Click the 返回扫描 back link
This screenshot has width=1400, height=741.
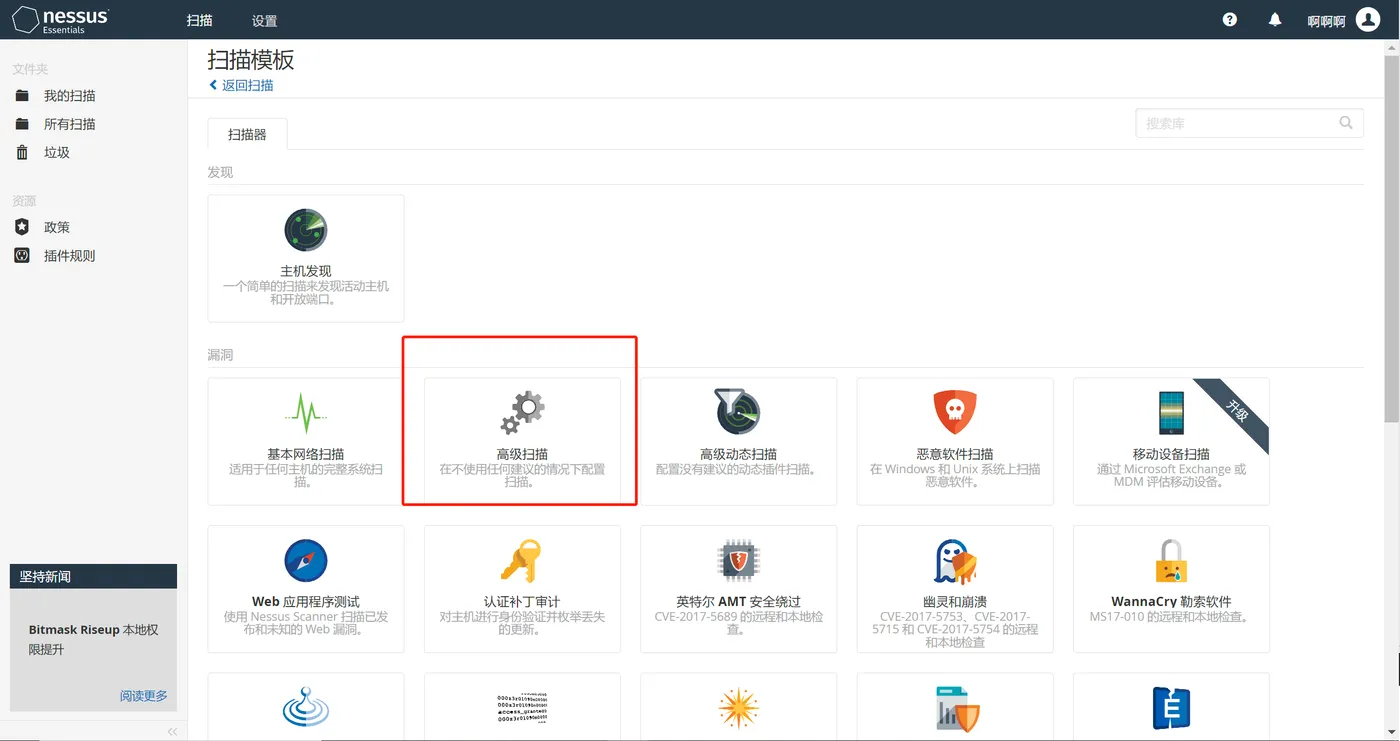tap(241, 86)
